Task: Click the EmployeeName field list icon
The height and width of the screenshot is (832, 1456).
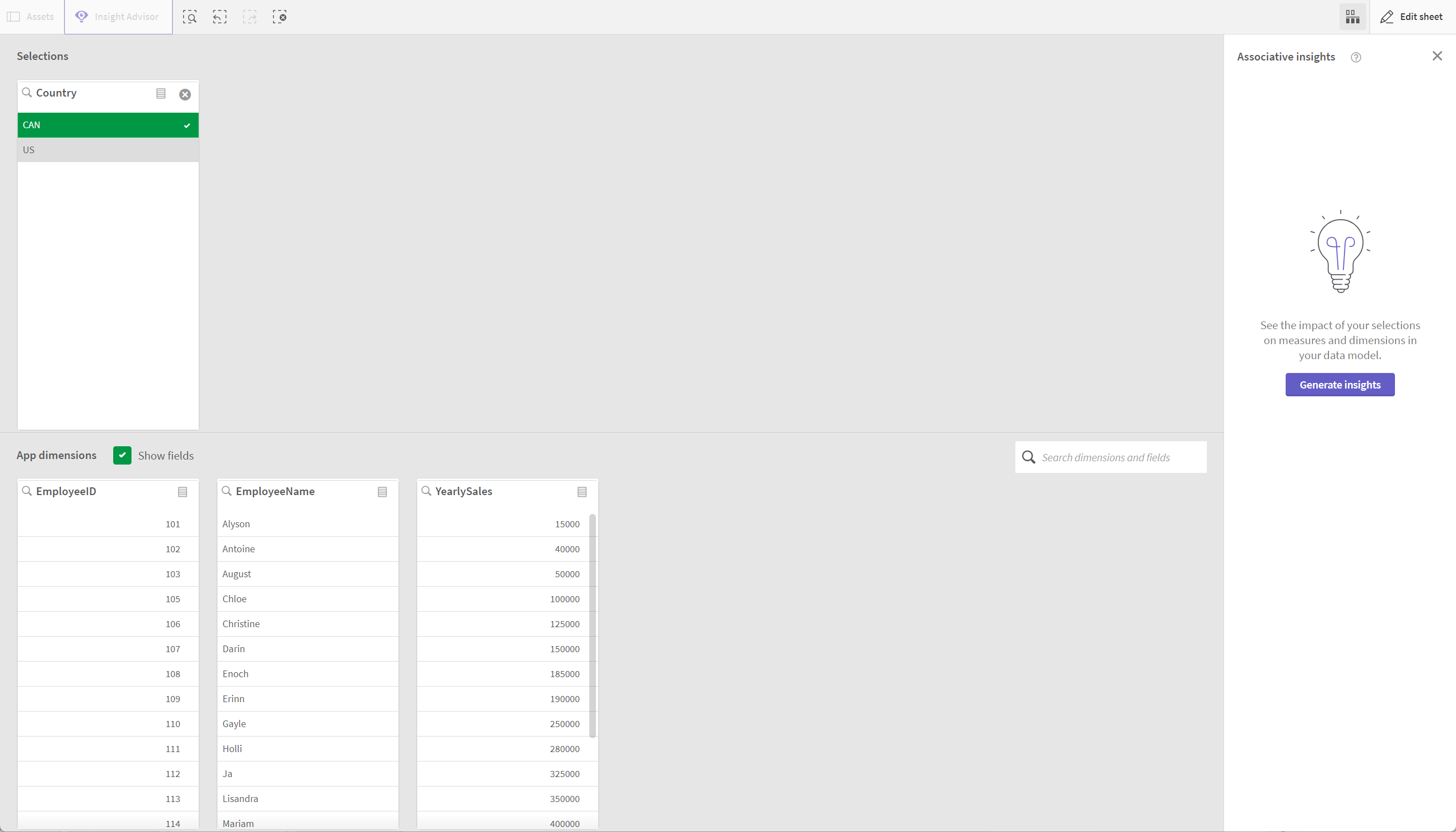Action: (x=382, y=491)
